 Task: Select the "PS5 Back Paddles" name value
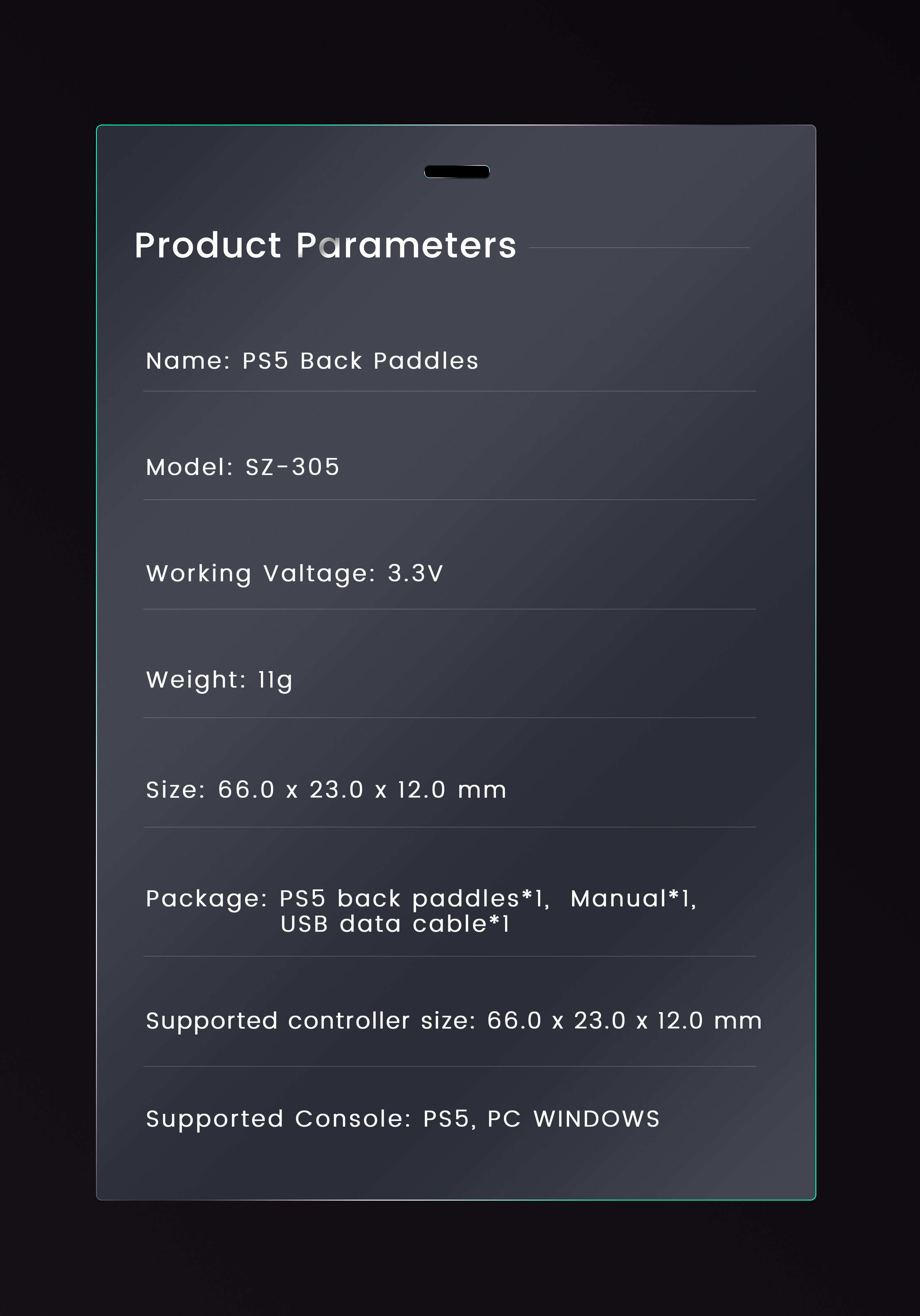point(360,361)
